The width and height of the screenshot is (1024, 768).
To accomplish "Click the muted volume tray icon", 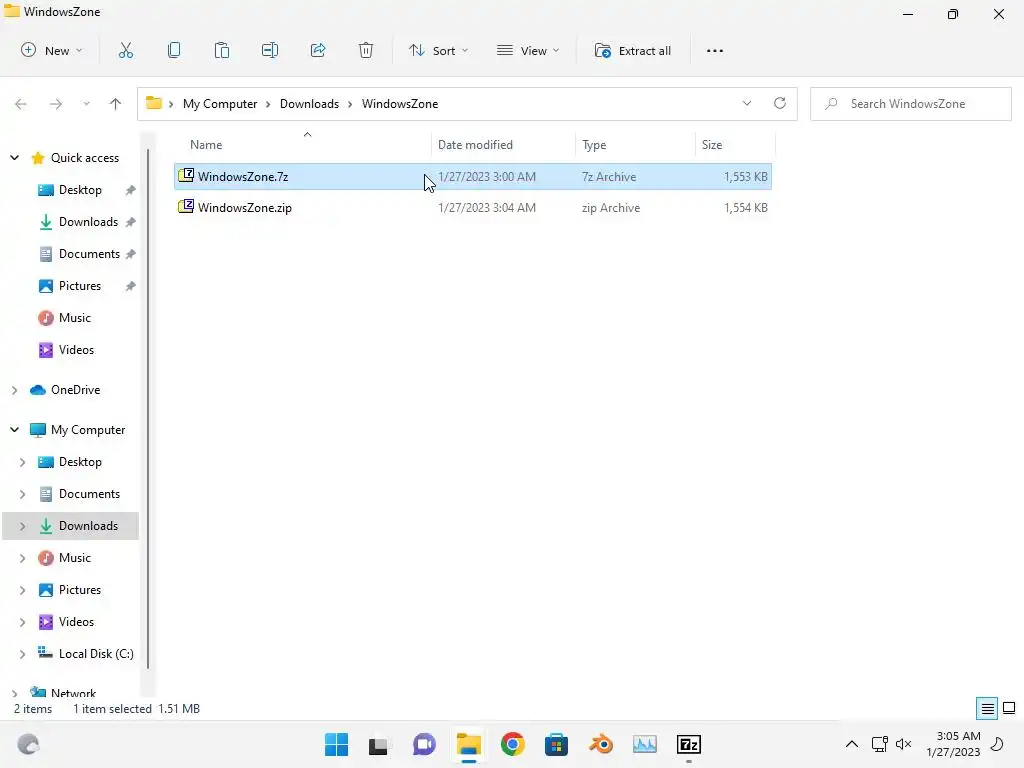I will coord(904,744).
